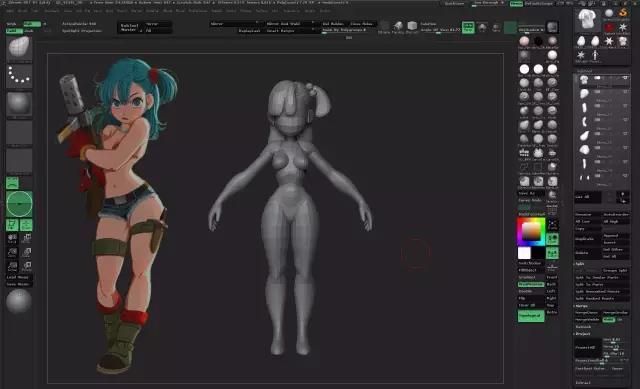Adjust the See-through slider in title bar
The image size is (640, 389).
click(488, 3)
